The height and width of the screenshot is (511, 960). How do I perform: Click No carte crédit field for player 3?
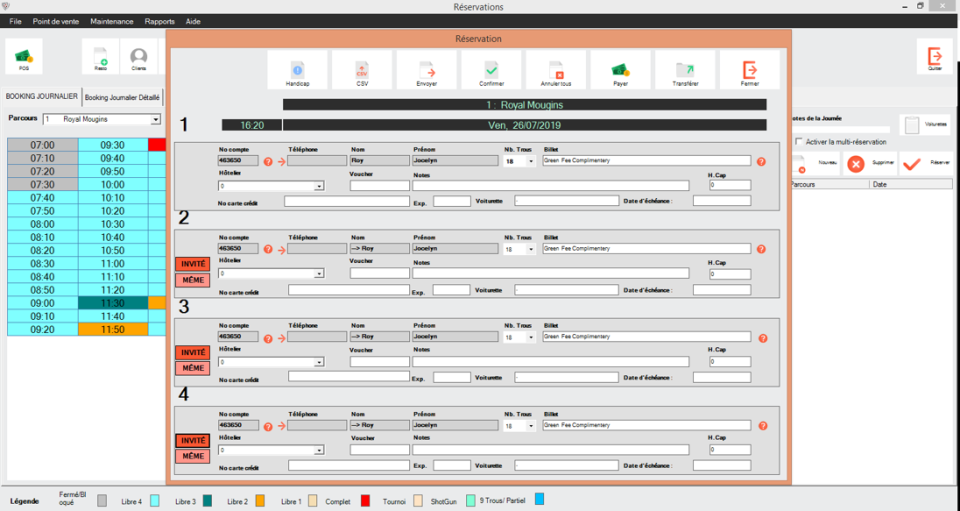pyautogui.click(x=349, y=376)
